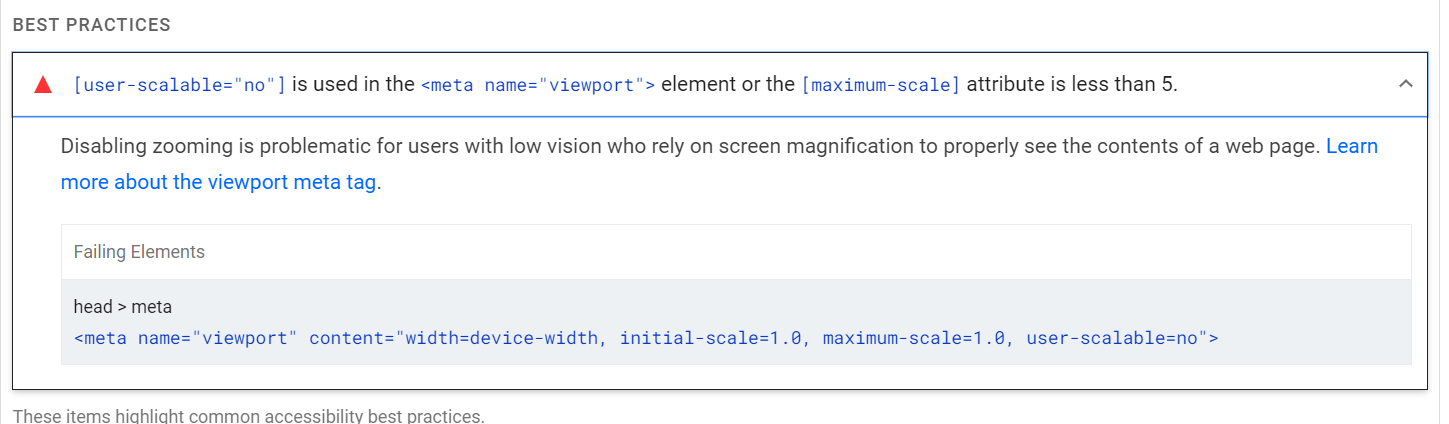Click the [user-scalable="no"] code in audit title
This screenshot has width=1449, height=424.
tap(180, 85)
